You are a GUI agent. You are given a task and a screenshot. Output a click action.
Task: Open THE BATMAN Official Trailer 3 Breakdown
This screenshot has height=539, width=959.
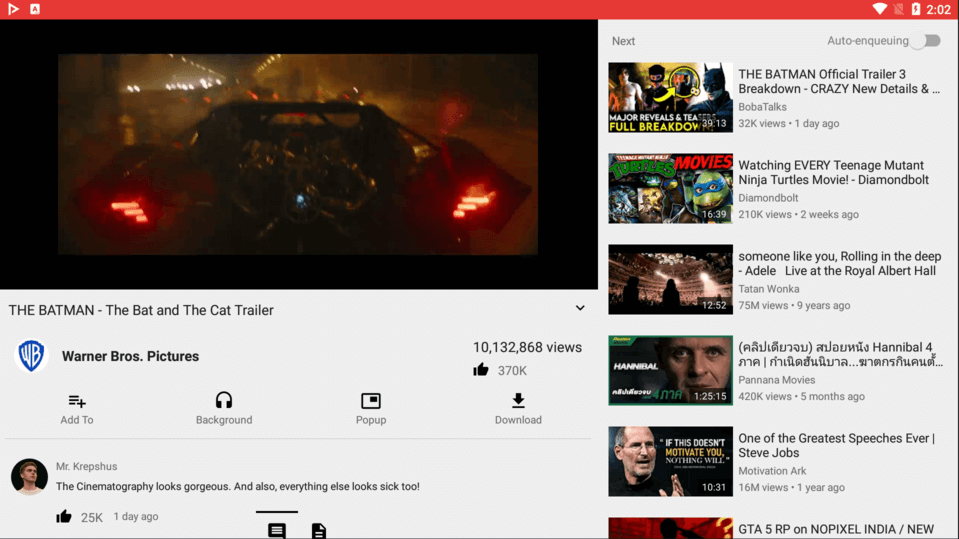[x=838, y=82]
